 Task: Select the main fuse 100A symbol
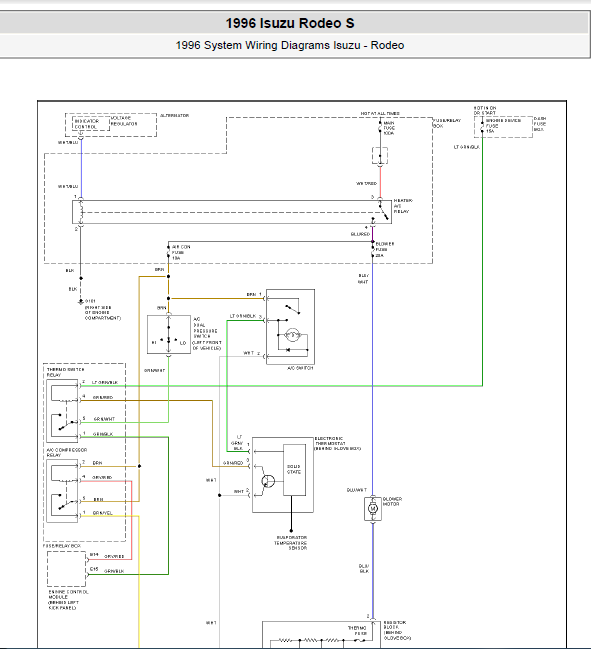[380, 127]
